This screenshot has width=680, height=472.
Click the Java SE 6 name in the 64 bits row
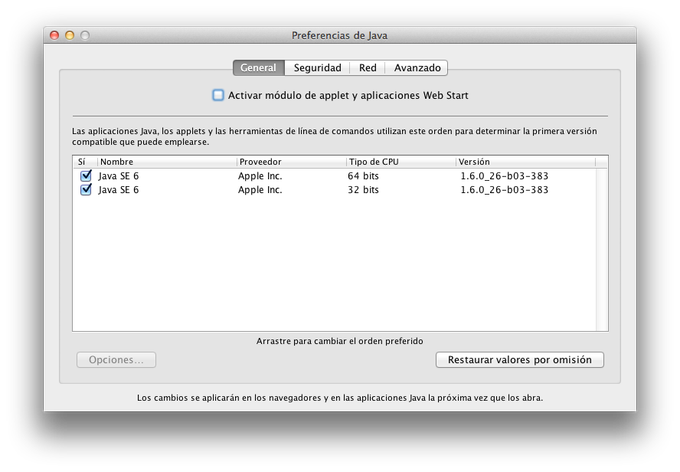pos(118,176)
